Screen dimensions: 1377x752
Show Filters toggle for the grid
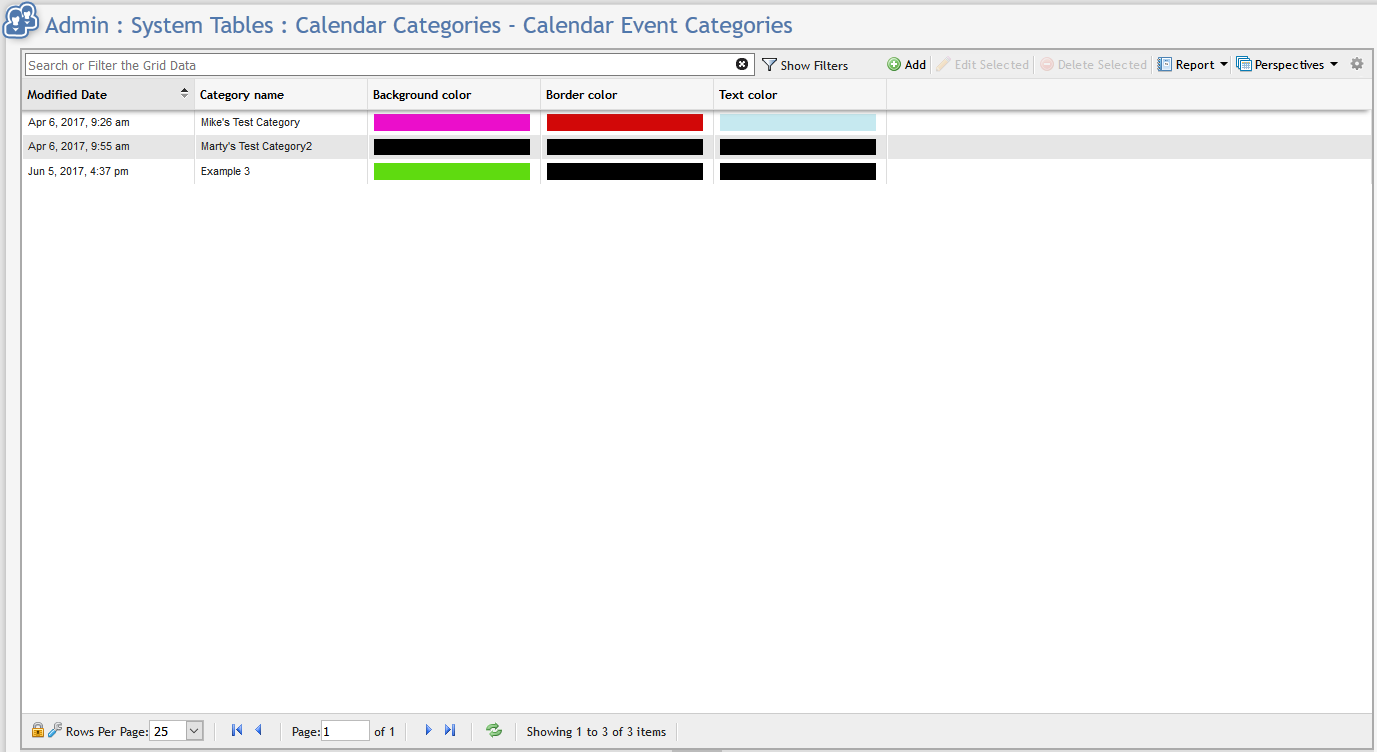tap(805, 65)
